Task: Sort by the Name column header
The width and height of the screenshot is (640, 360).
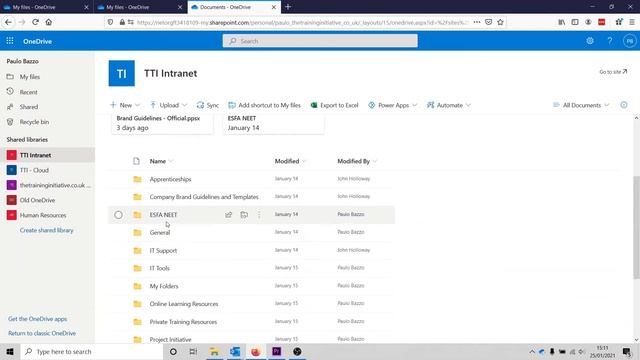Action: coord(158,161)
